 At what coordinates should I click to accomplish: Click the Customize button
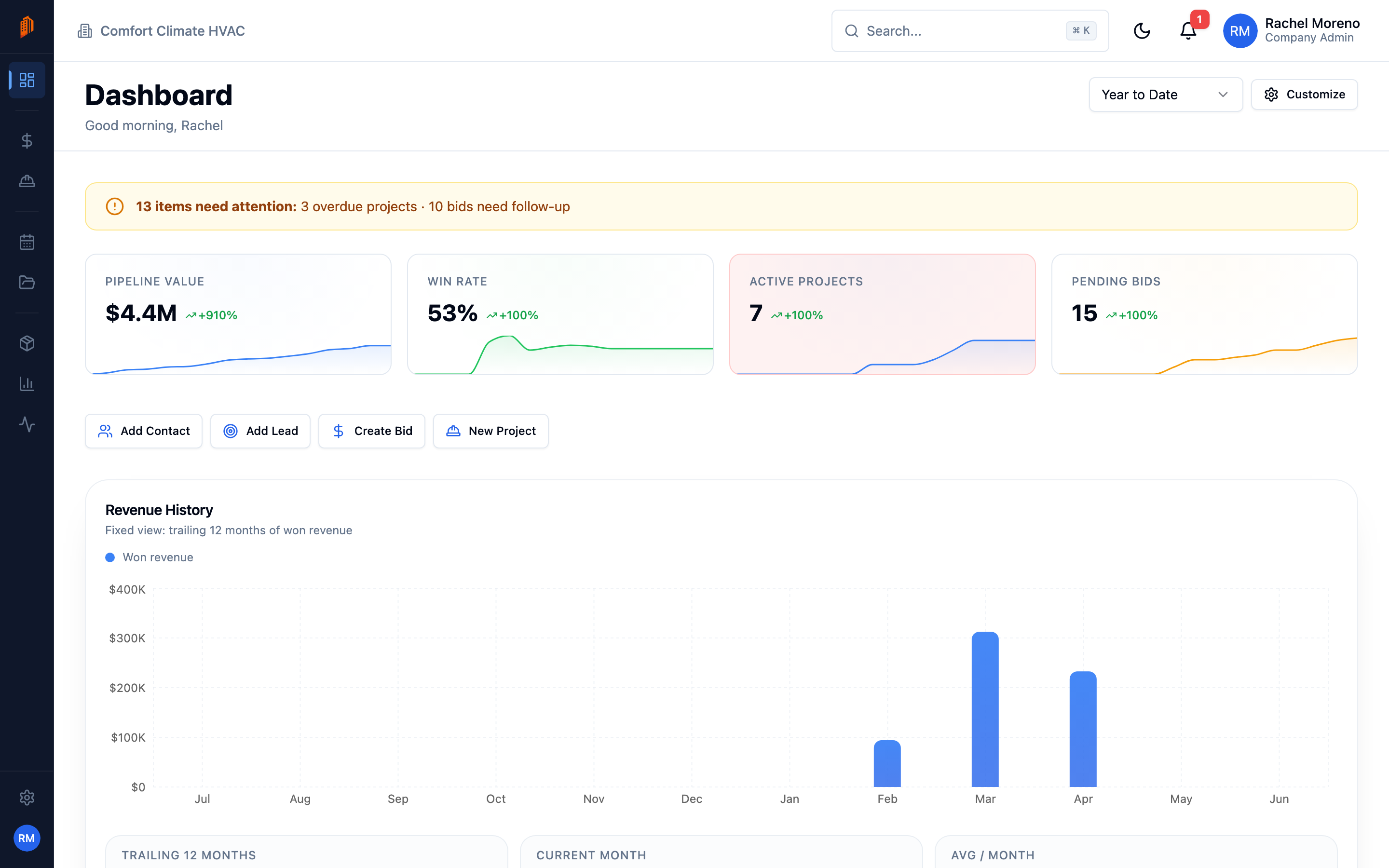point(1304,95)
